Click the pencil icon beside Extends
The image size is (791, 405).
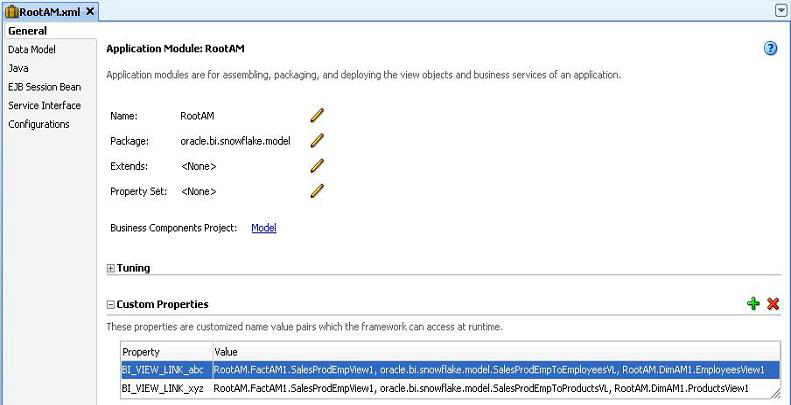[317, 166]
